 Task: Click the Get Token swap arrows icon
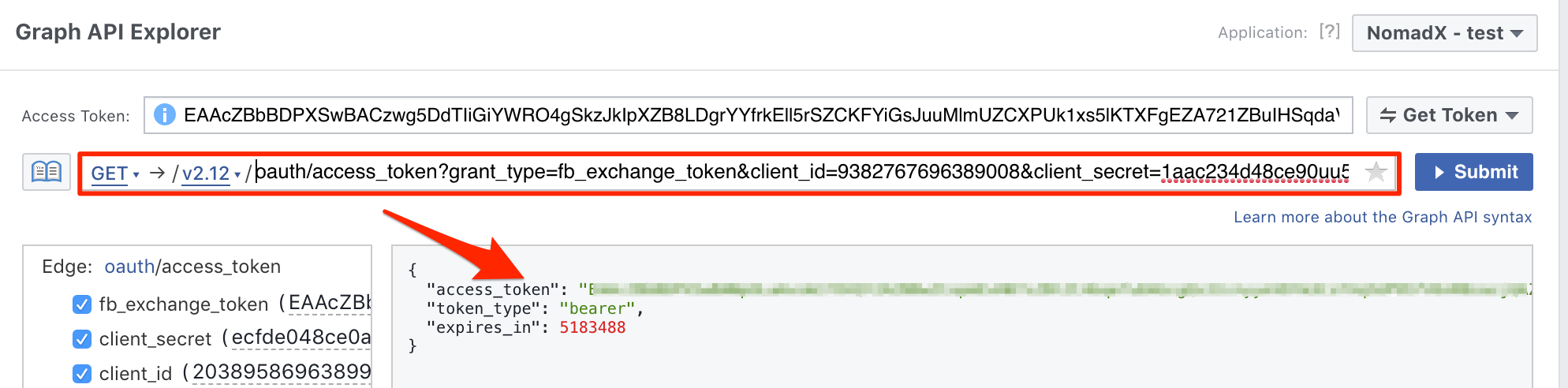pyautogui.click(x=1388, y=116)
